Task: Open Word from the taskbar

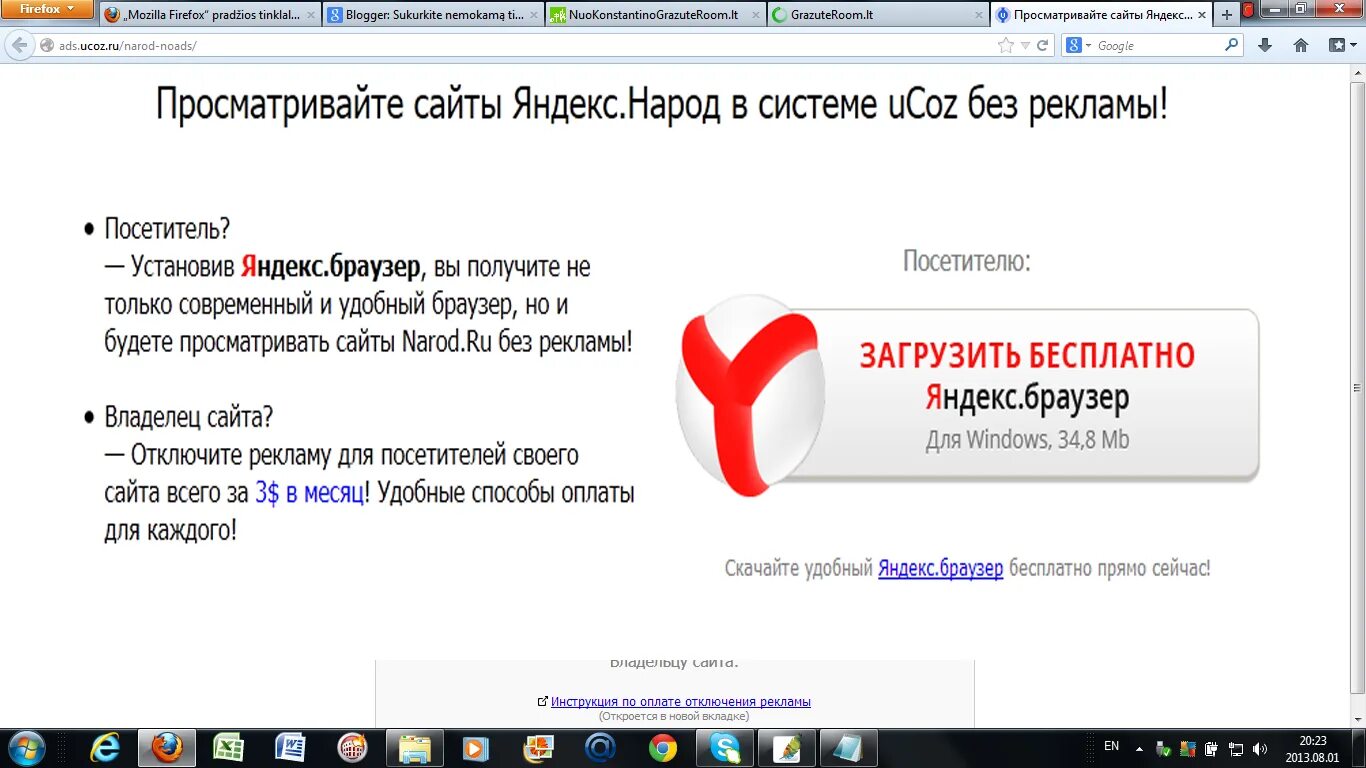Action: tap(291, 748)
